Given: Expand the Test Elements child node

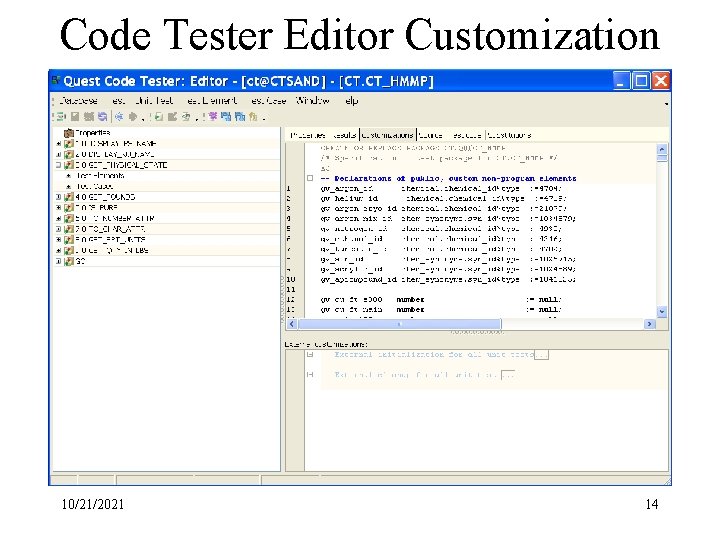Looking at the screenshot, I should point(69,176).
